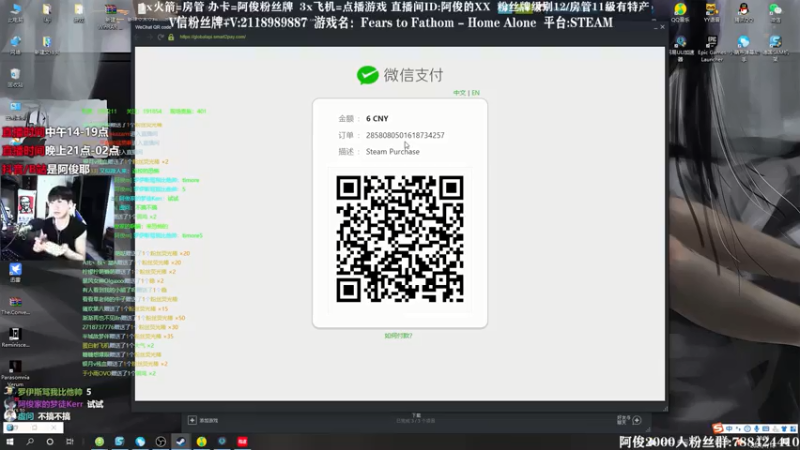Image resolution: width=800 pixels, height=450 pixels.
Task: Open taskbar search magnifier
Action: pos(30,441)
